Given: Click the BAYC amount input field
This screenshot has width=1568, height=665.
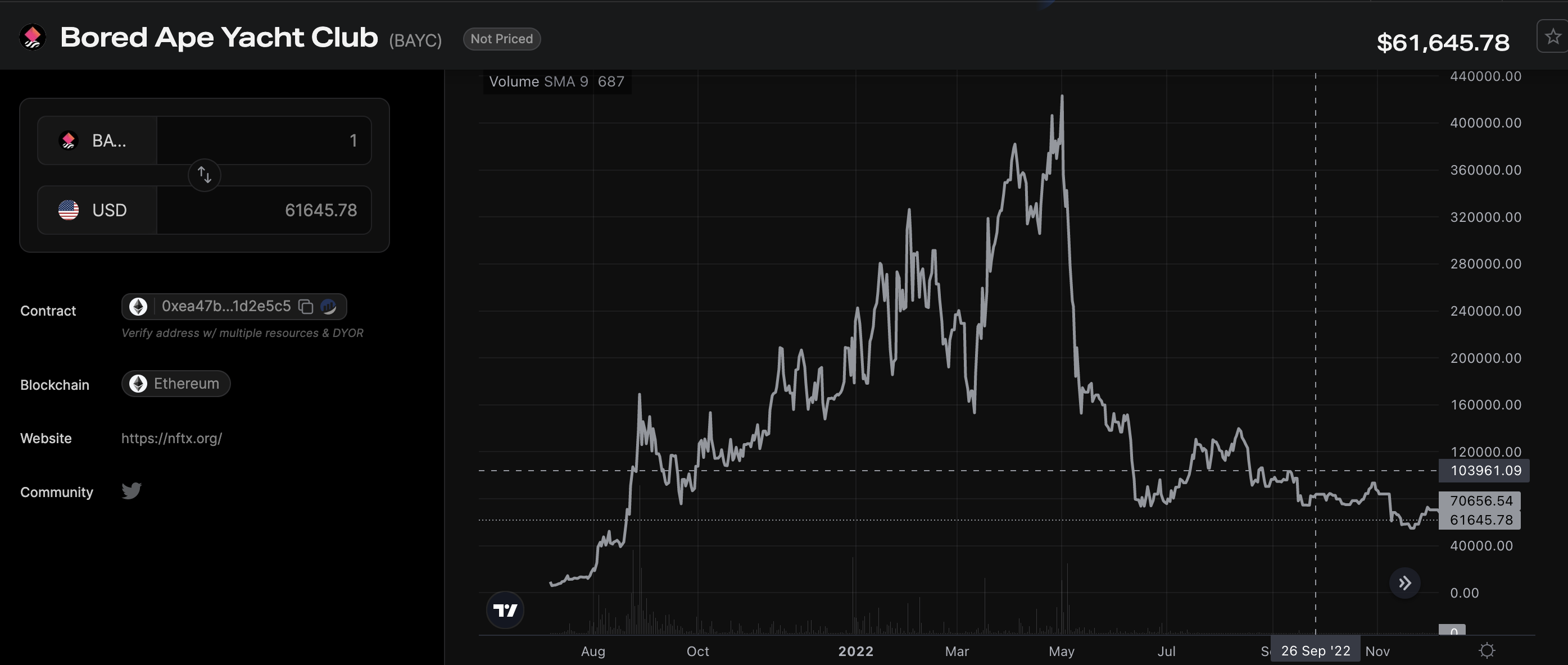Looking at the screenshot, I should click(x=264, y=140).
